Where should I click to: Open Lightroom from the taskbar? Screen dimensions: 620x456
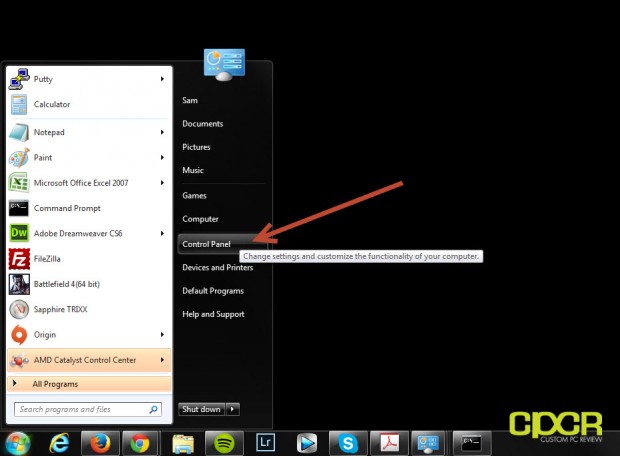(265, 443)
